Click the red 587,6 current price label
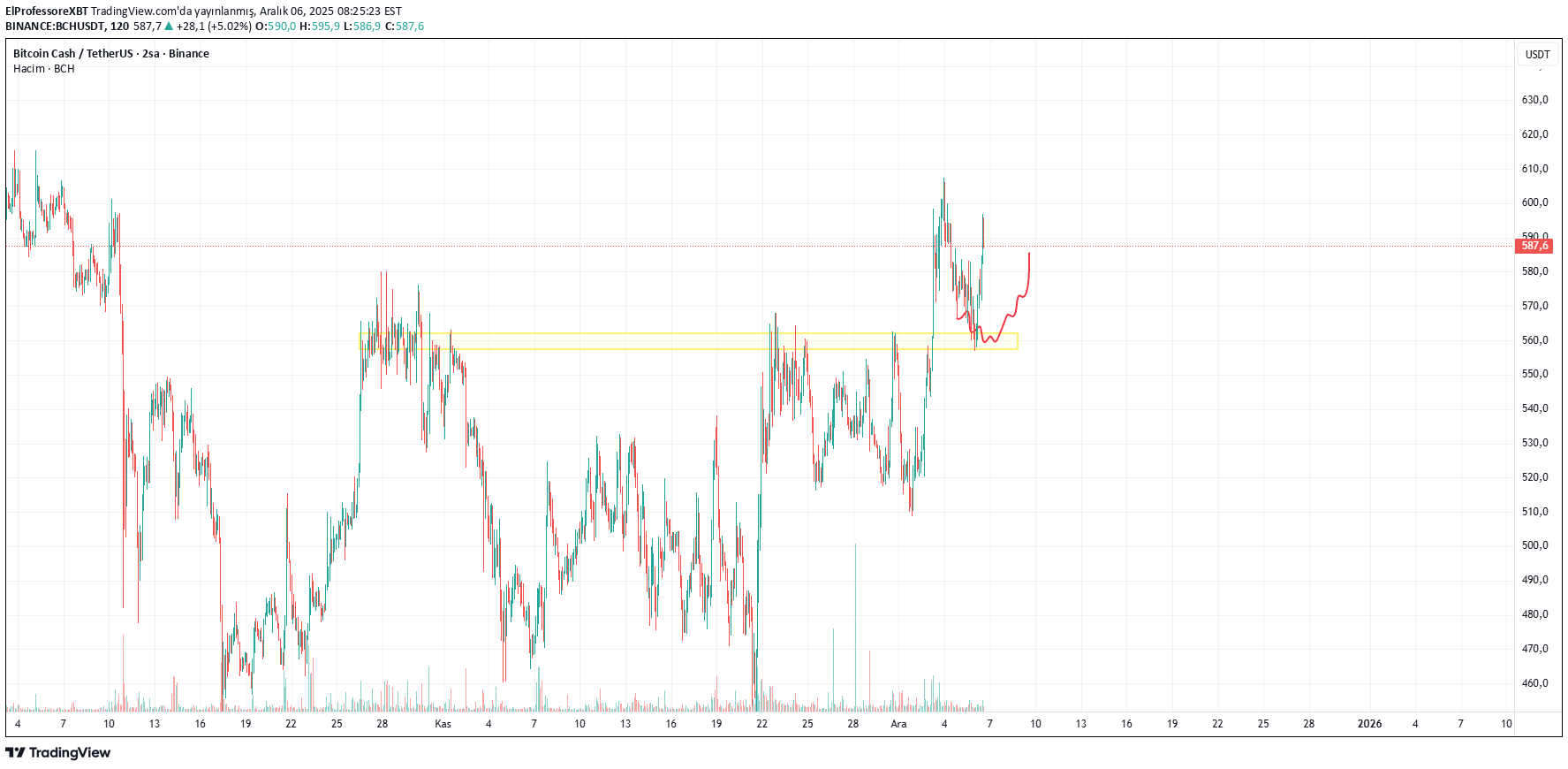Image resolution: width=1568 pixels, height=769 pixels. tap(1534, 246)
